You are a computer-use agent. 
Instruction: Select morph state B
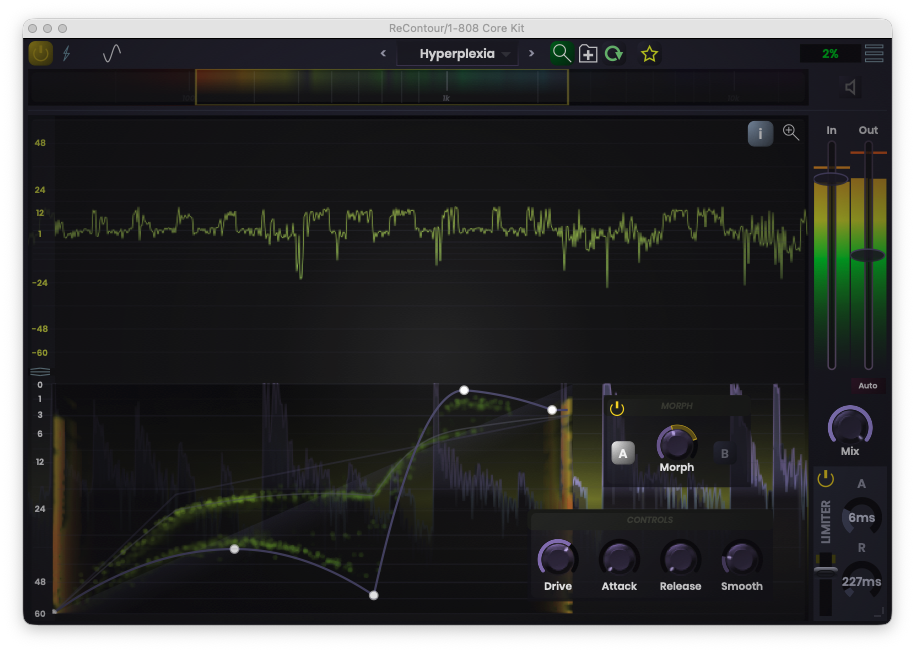(724, 453)
